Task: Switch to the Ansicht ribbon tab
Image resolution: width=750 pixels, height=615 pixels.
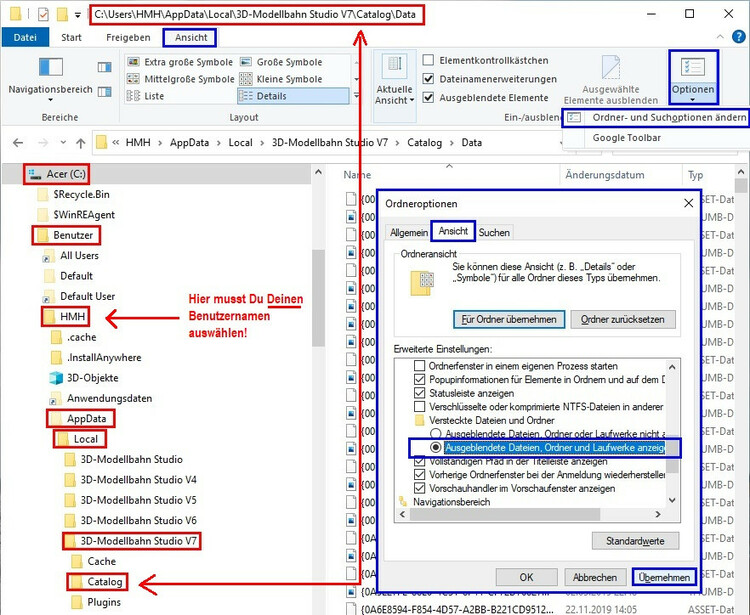Action: [x=190, y=37]
